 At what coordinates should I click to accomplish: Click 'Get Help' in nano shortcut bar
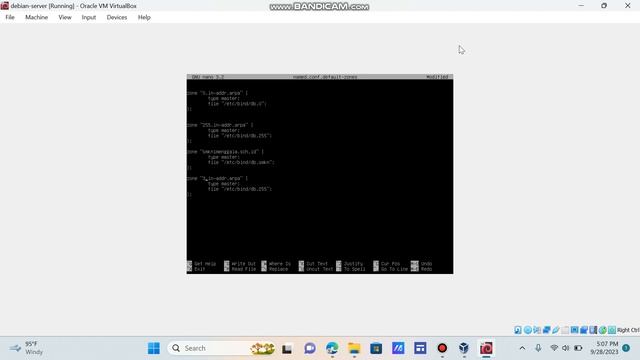click(205, 264)
